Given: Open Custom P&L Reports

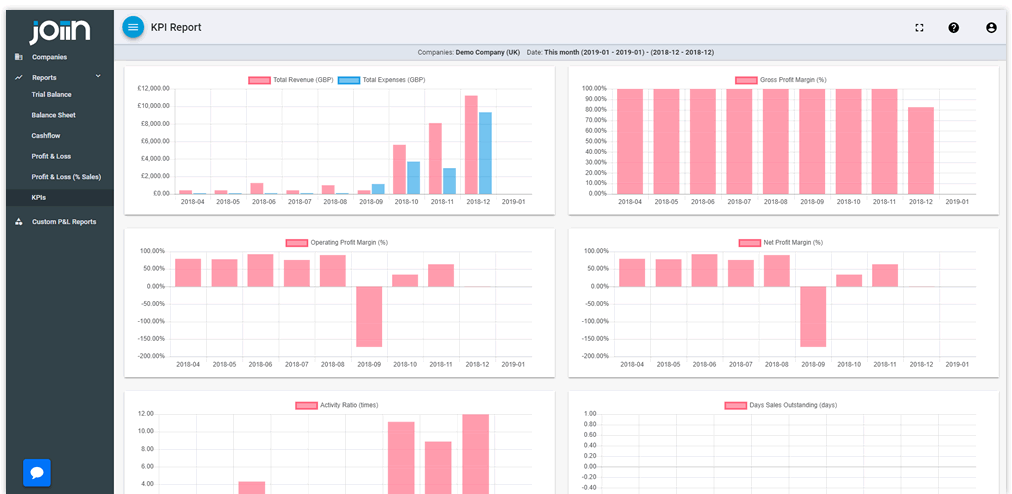Looking at the screenshot, I should coord(64,221).
